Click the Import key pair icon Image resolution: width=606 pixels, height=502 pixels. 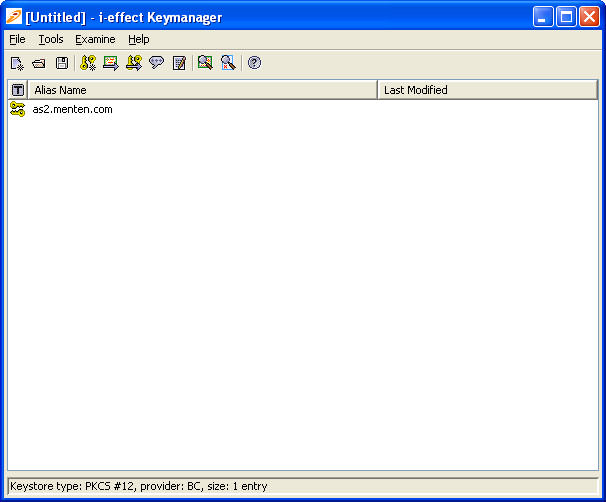(x=133, y=63)
